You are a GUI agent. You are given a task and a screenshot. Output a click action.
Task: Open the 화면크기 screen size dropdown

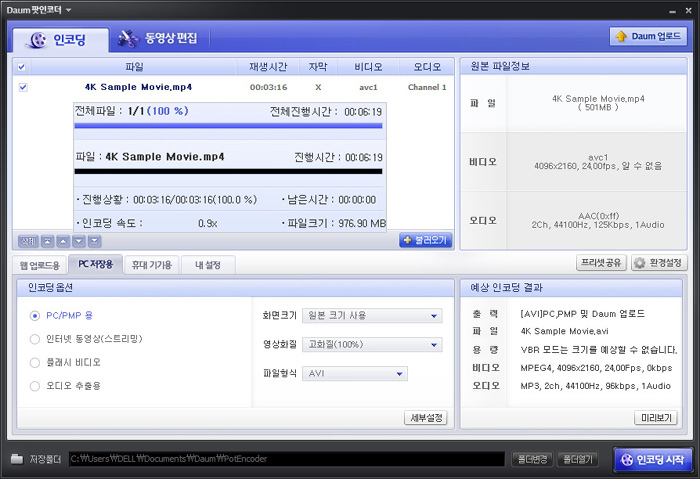coord(372,316)
